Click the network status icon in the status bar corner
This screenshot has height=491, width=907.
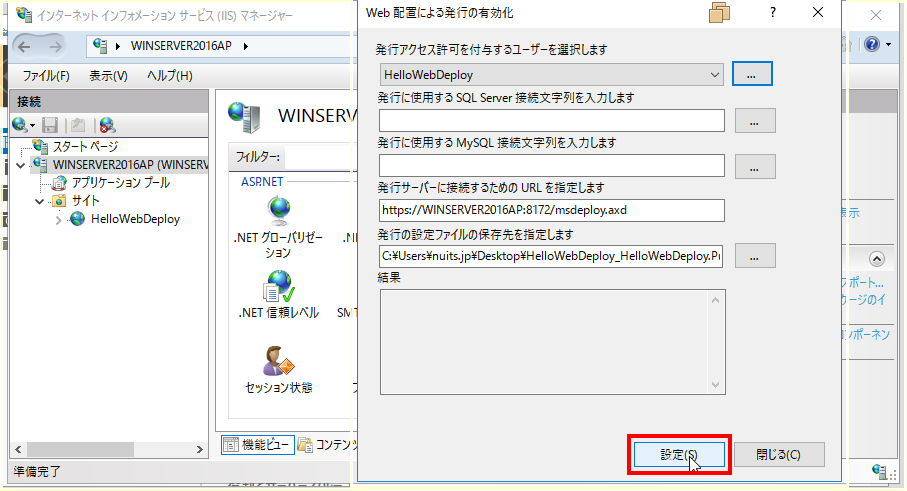tap(879, 471)
